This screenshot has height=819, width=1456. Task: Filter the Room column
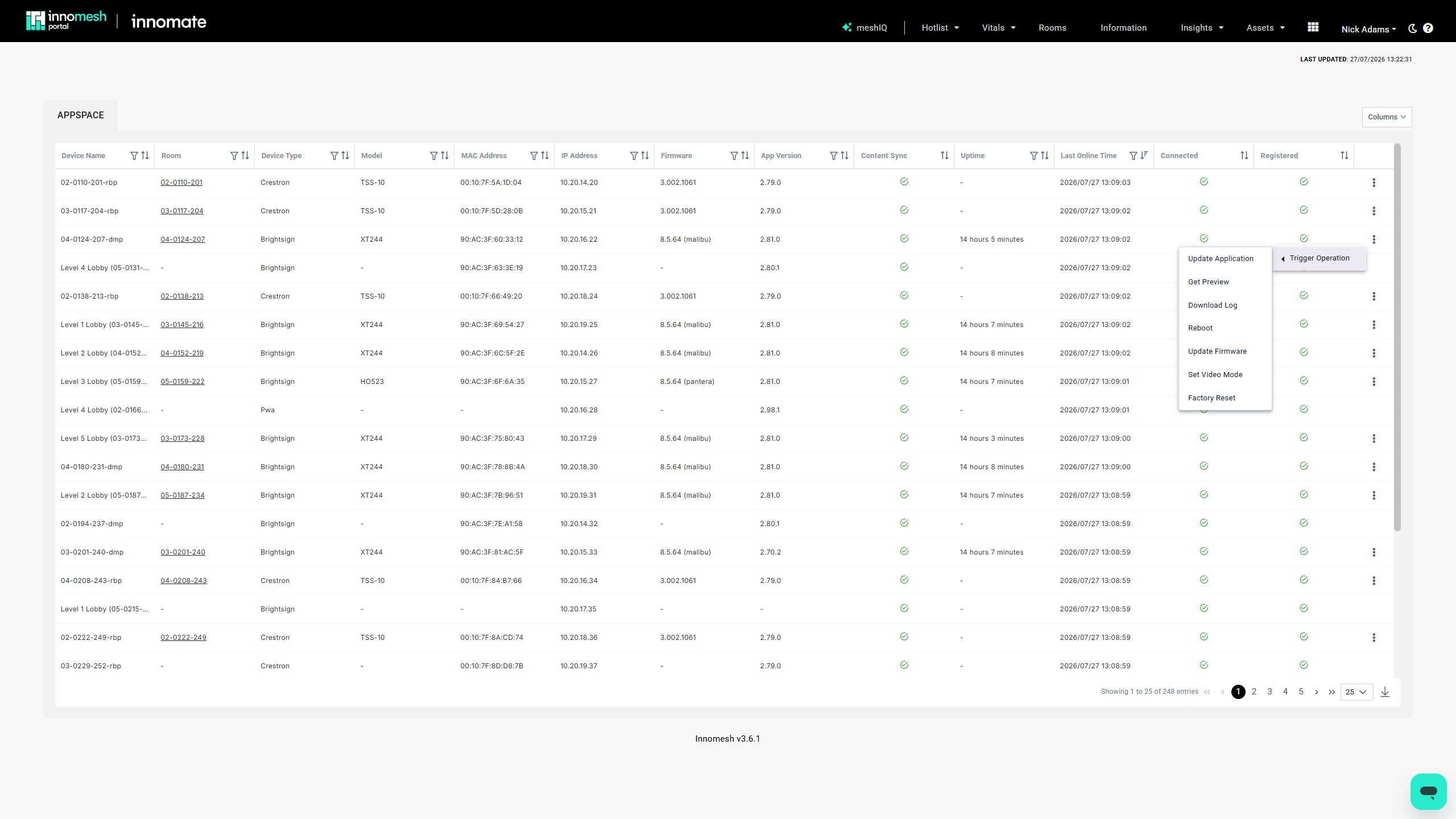[234, 156]
